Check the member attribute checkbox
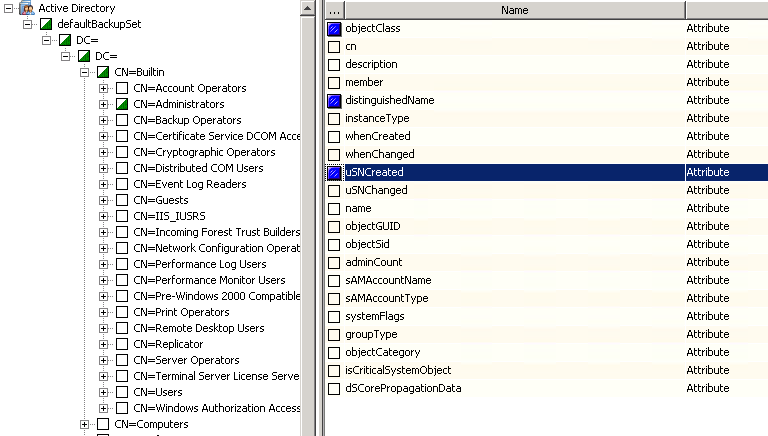Viewport: 768px width, 436px height. pyautogui.click(x=334, y=83)
